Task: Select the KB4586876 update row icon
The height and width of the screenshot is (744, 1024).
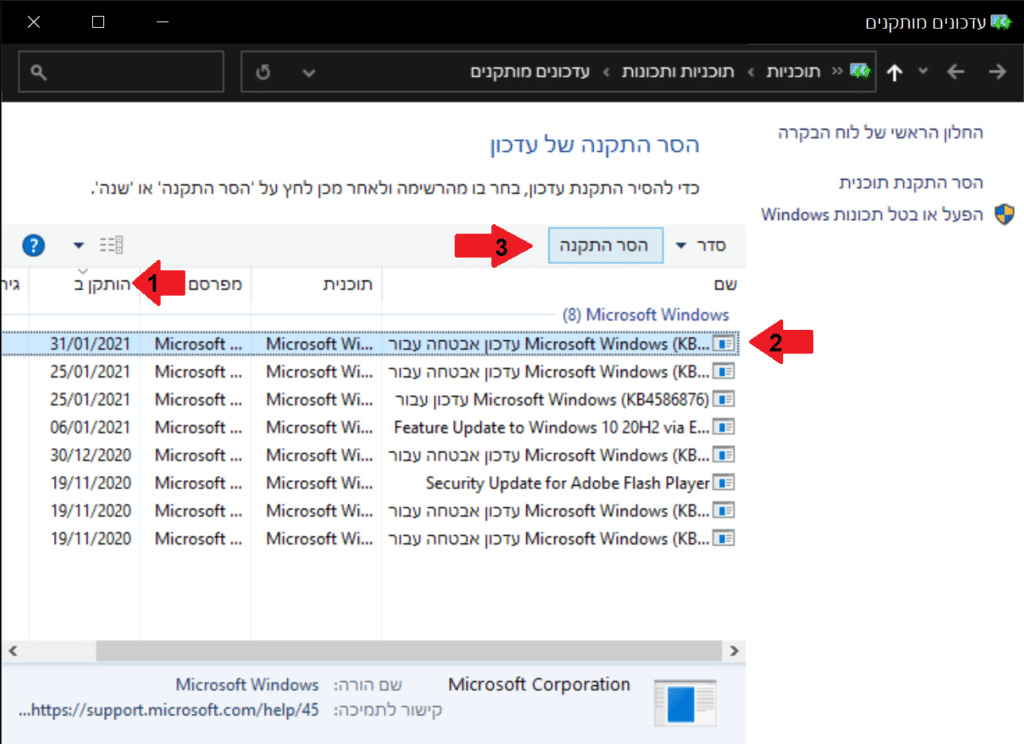Action: coord(723,399)
